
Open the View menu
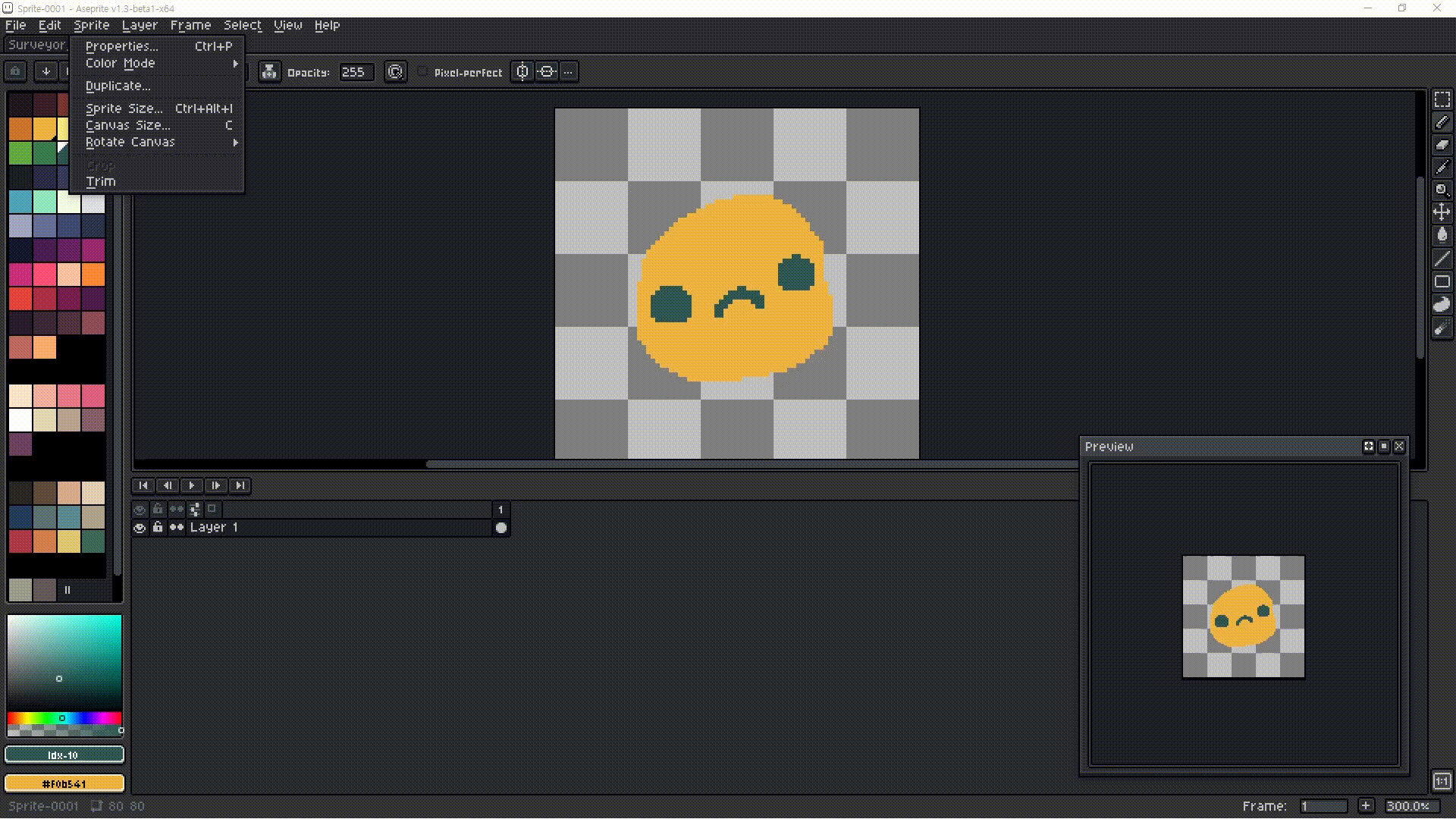click(x=287, y=25)
